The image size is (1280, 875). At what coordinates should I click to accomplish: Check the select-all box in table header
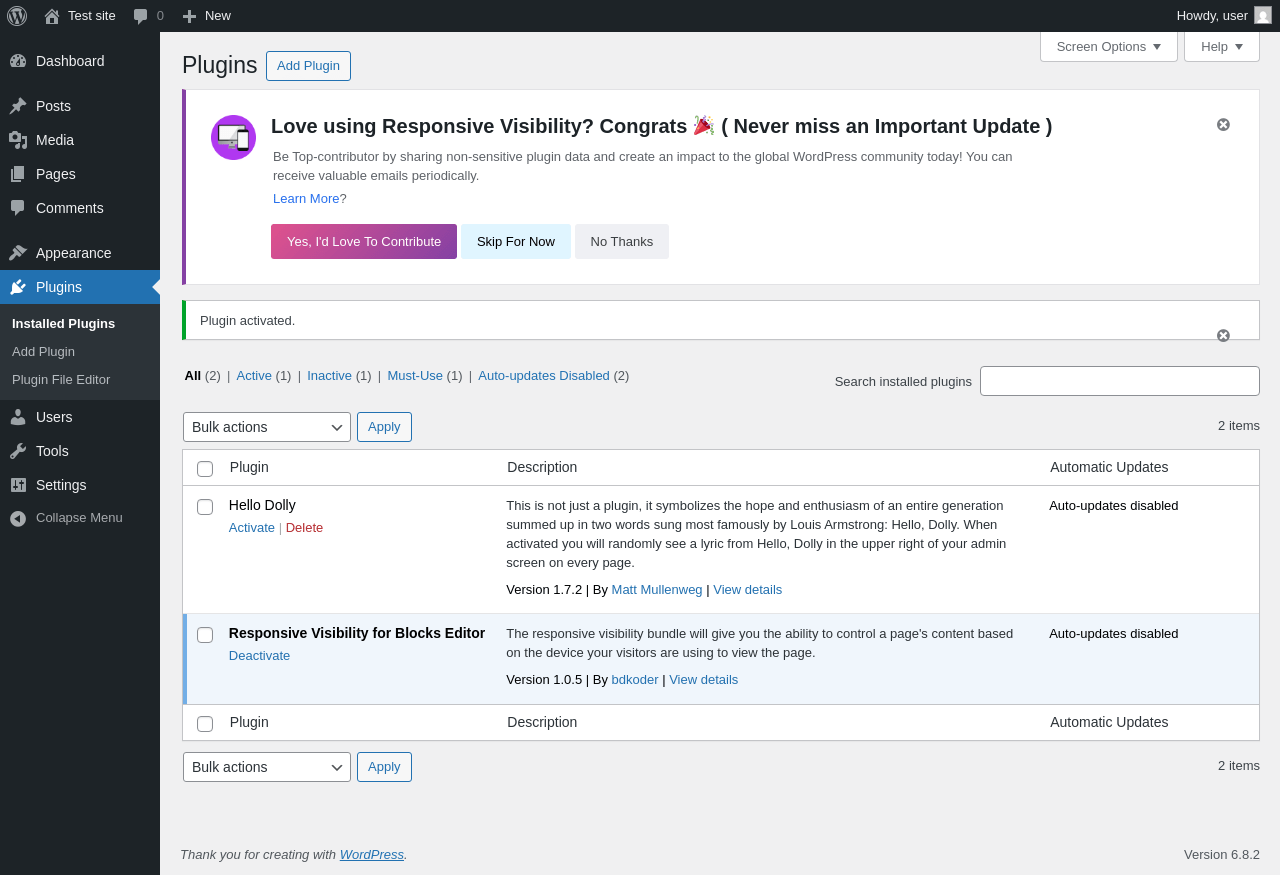(x=205, y=469)
